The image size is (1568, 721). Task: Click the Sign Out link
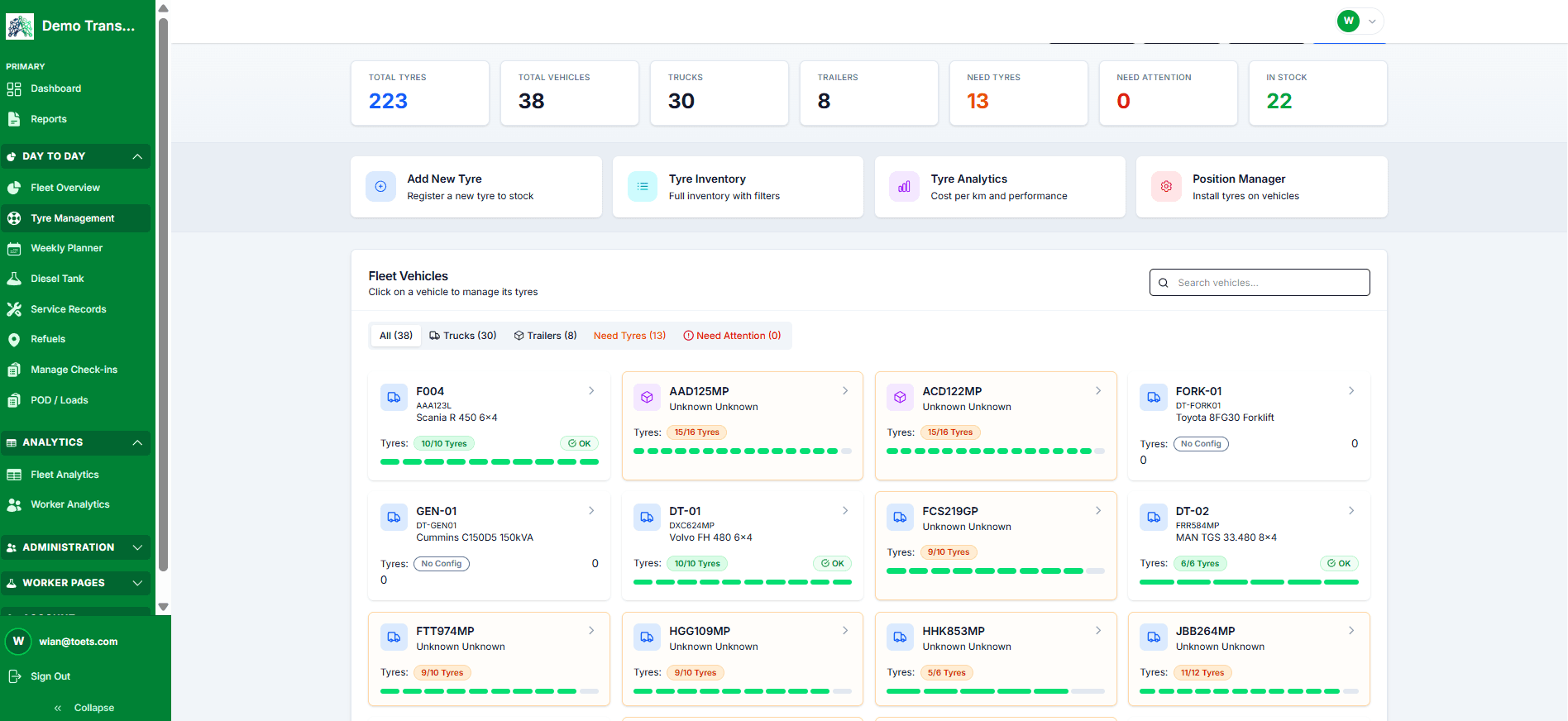(x=50, y=676)
